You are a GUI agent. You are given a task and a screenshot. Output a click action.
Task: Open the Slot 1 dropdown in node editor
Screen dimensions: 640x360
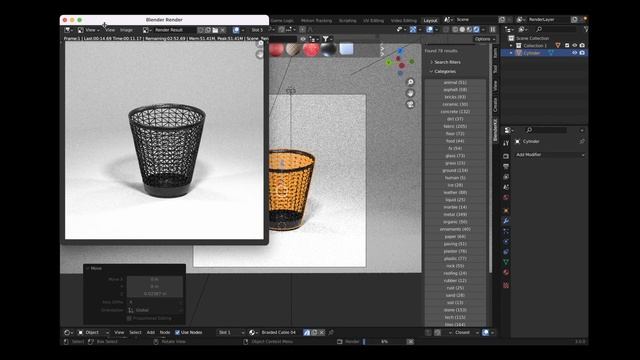pyautogui.click(x=231, y=332)
